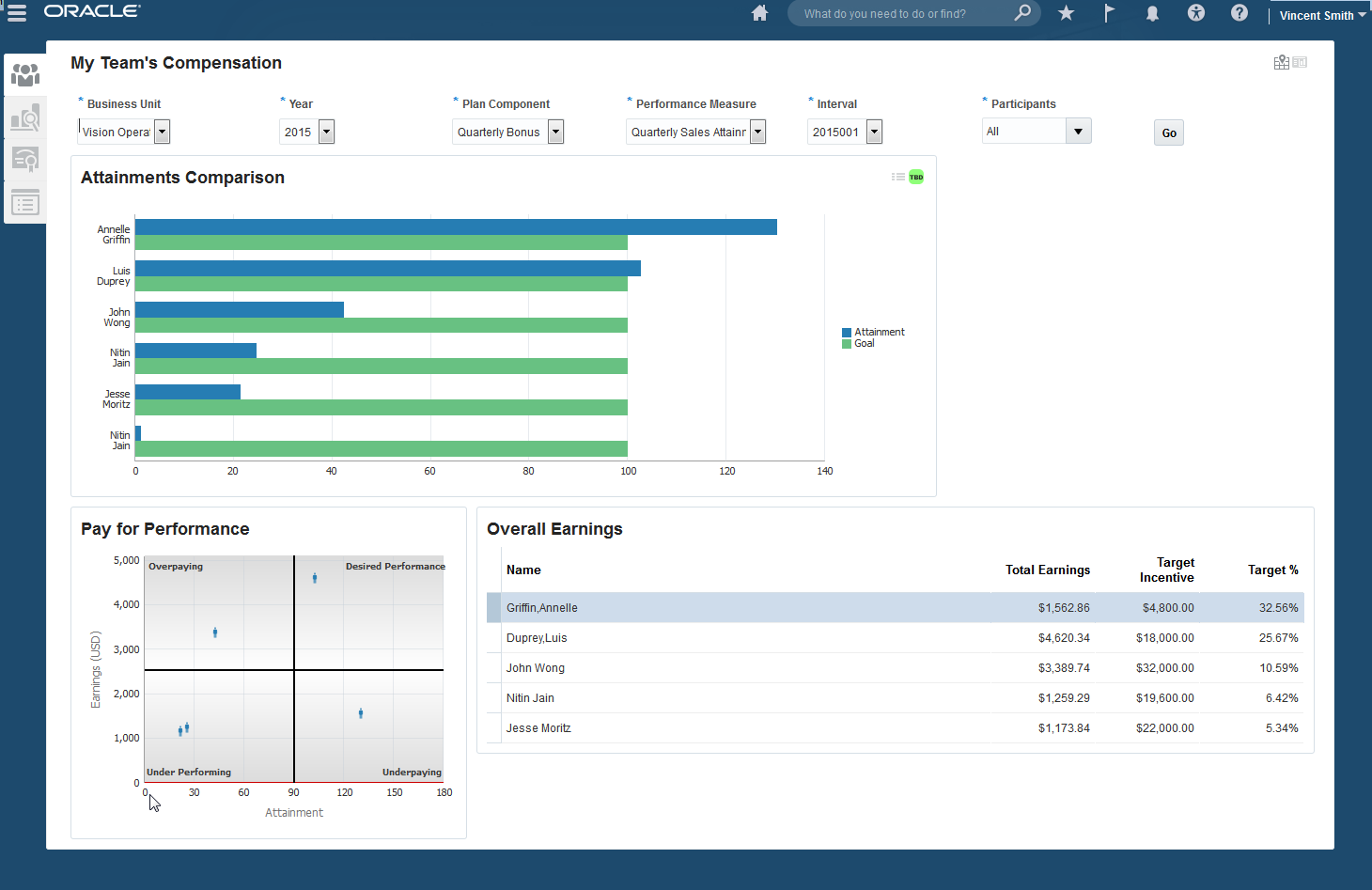Click the Help question mark icon
Viewport: 1372px width, 890px height.
pyautogui.click(x=1239, y=13)
